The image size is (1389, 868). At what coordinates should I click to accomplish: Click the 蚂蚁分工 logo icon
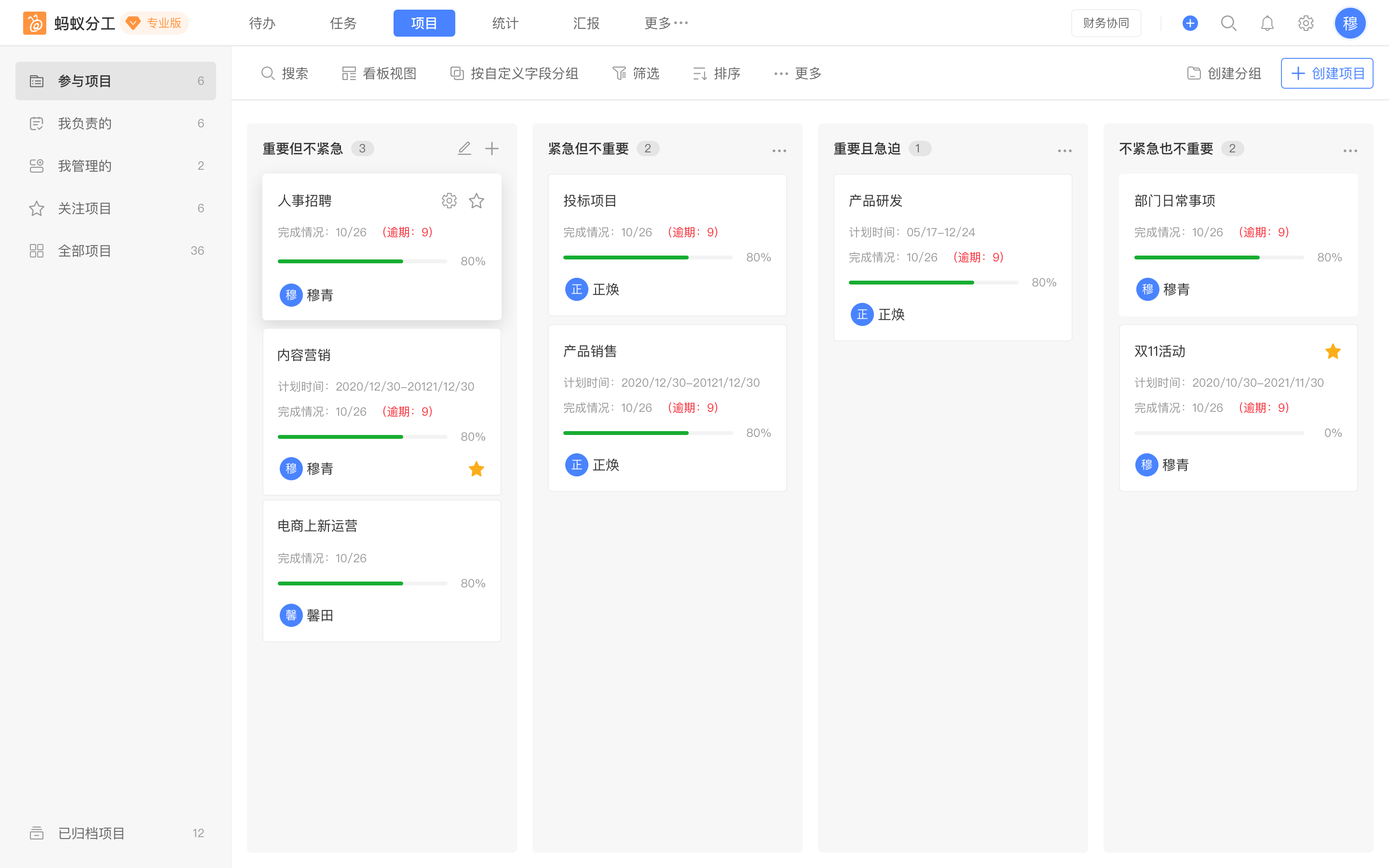(x=34, y=23)
